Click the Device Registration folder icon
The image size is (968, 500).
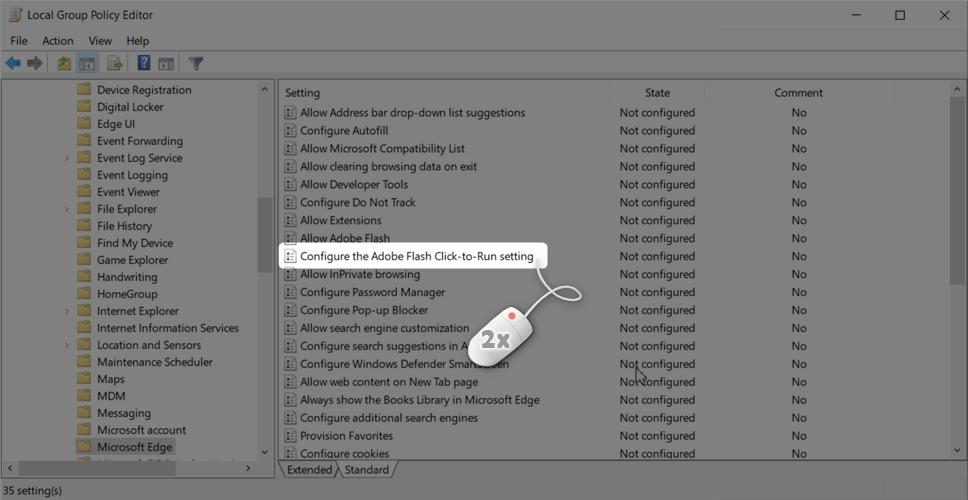click(84, 90)
